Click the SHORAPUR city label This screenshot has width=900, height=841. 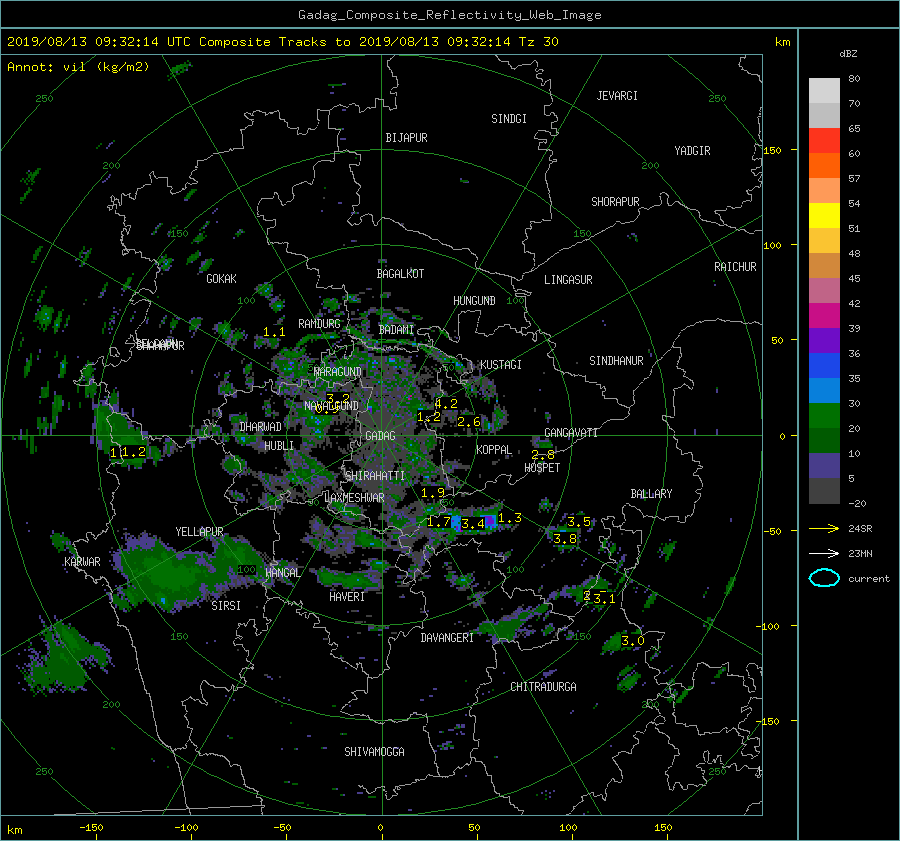[615, 202]
